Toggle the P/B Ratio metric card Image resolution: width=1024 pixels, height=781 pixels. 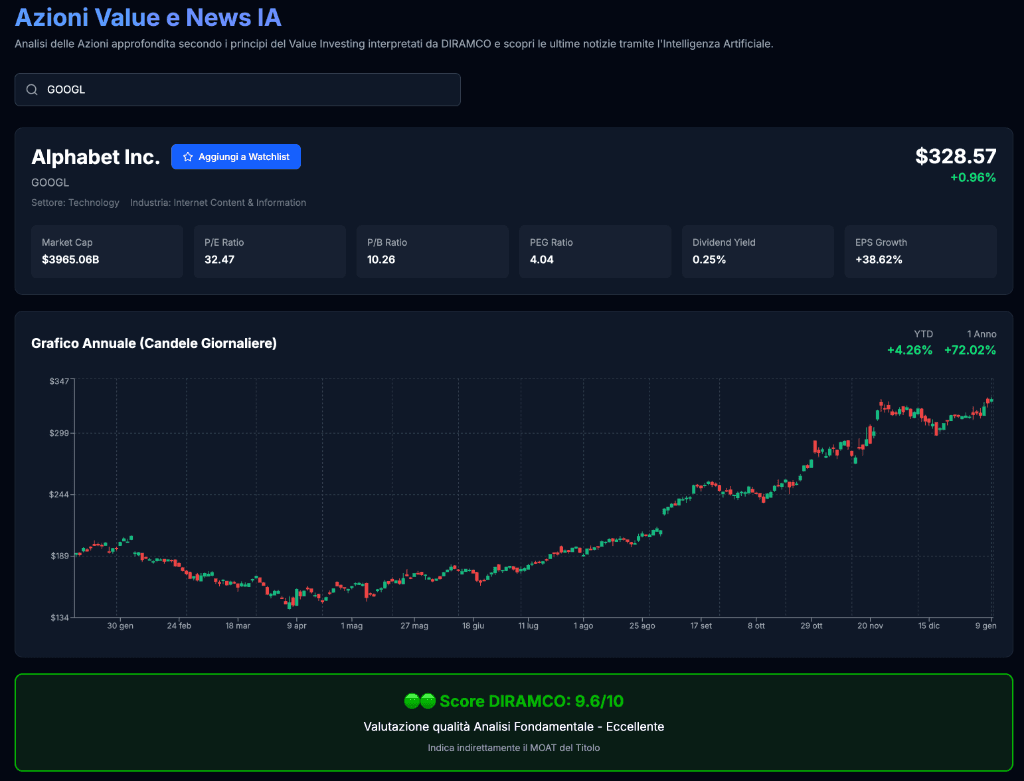click(x=432, y=251)
